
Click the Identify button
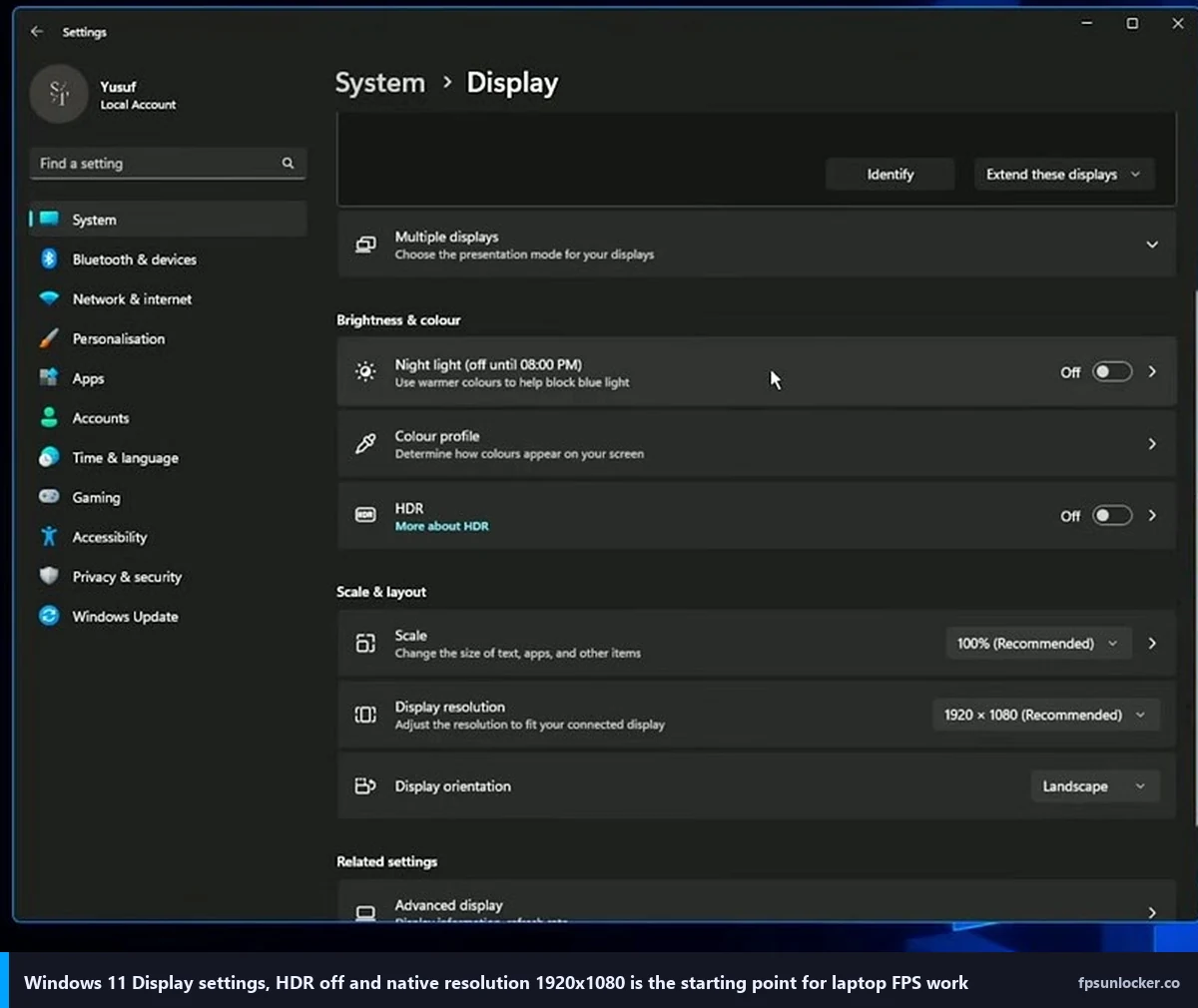click(891, 174)
